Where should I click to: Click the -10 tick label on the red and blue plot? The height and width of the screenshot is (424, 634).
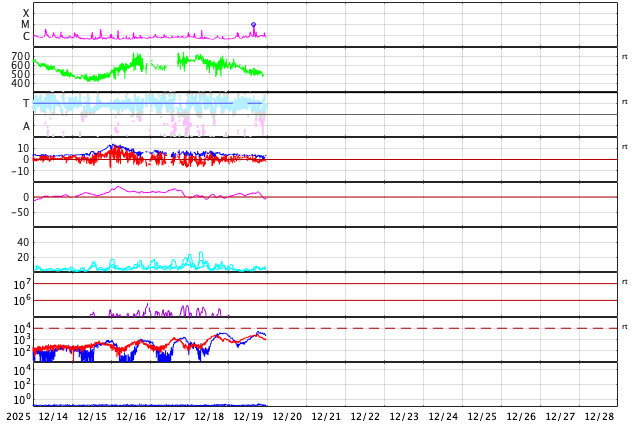(19, 171)
